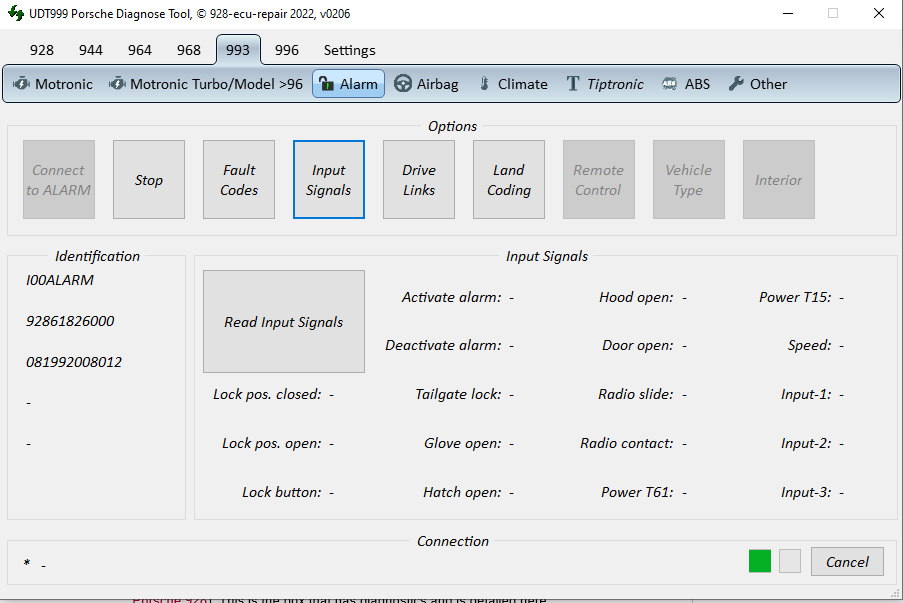903x603 pixels.
Task: Open Fault Codes option
Action: click(239, 180)
